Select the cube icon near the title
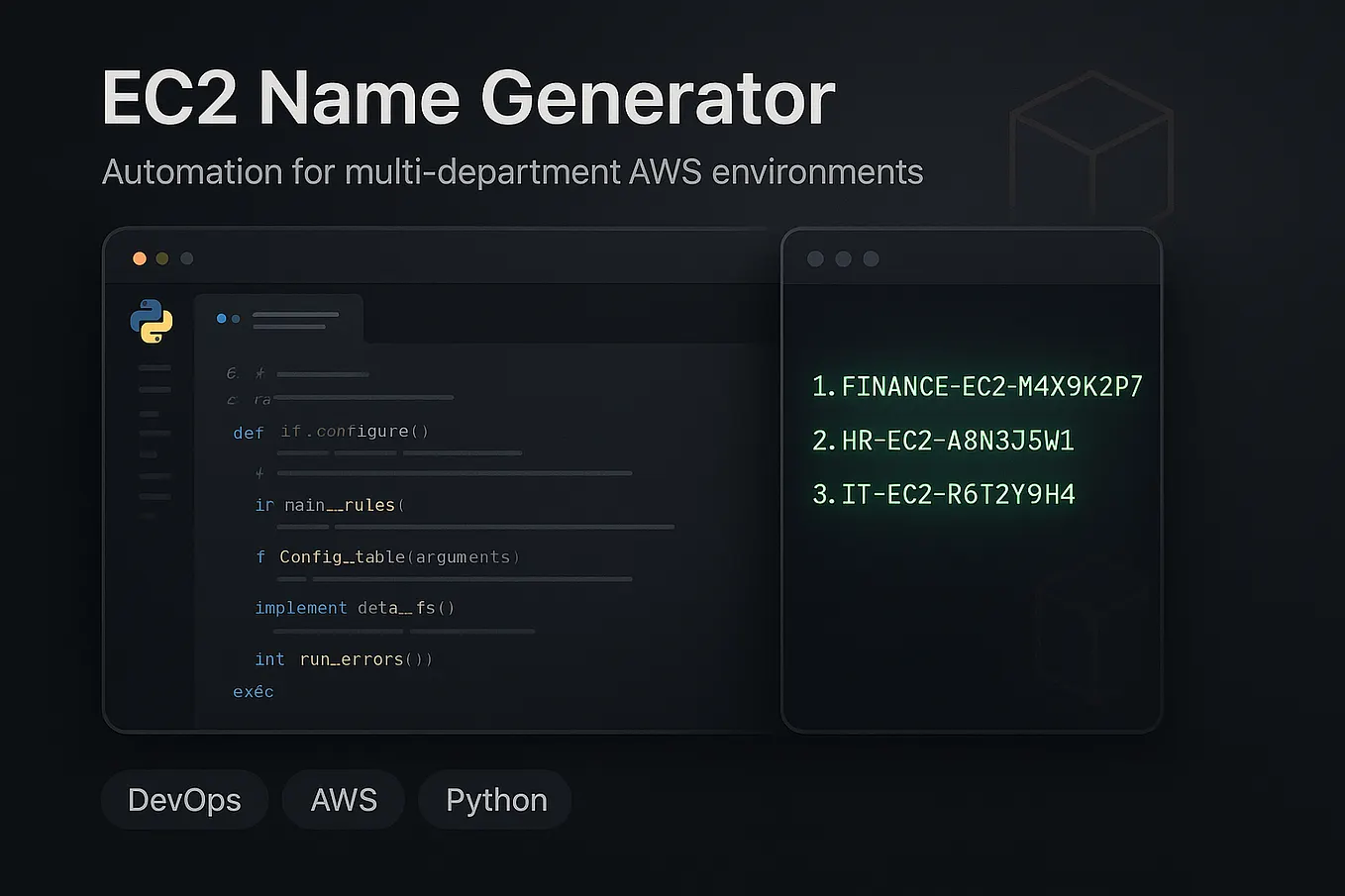Screen dimensions: 1345x896 1089,149
